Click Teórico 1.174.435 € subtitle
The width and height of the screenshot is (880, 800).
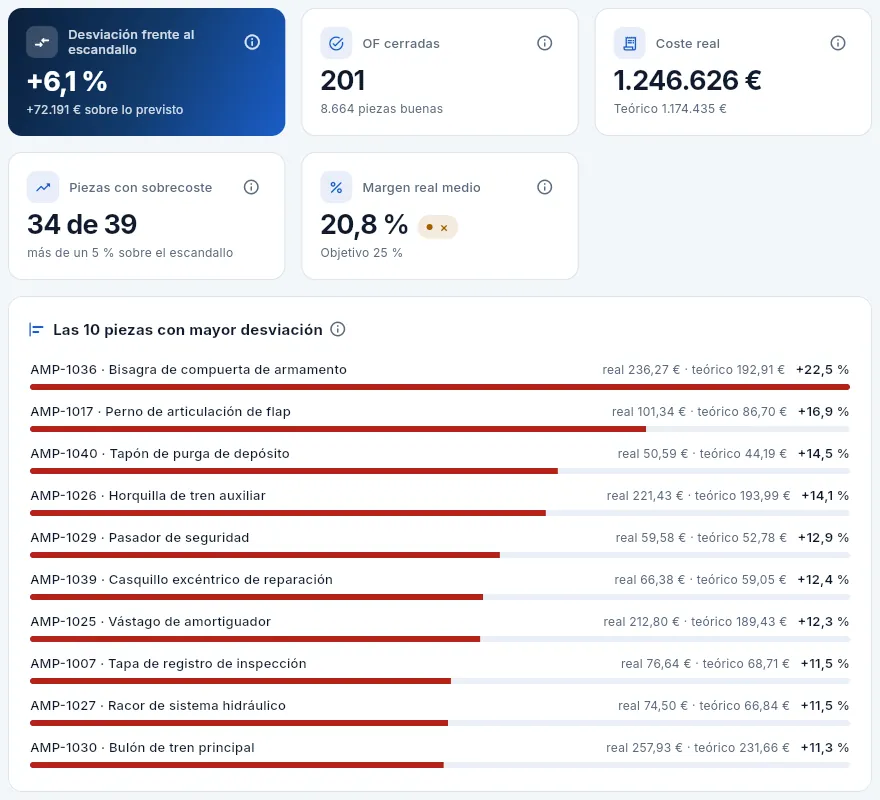[670, 109]
